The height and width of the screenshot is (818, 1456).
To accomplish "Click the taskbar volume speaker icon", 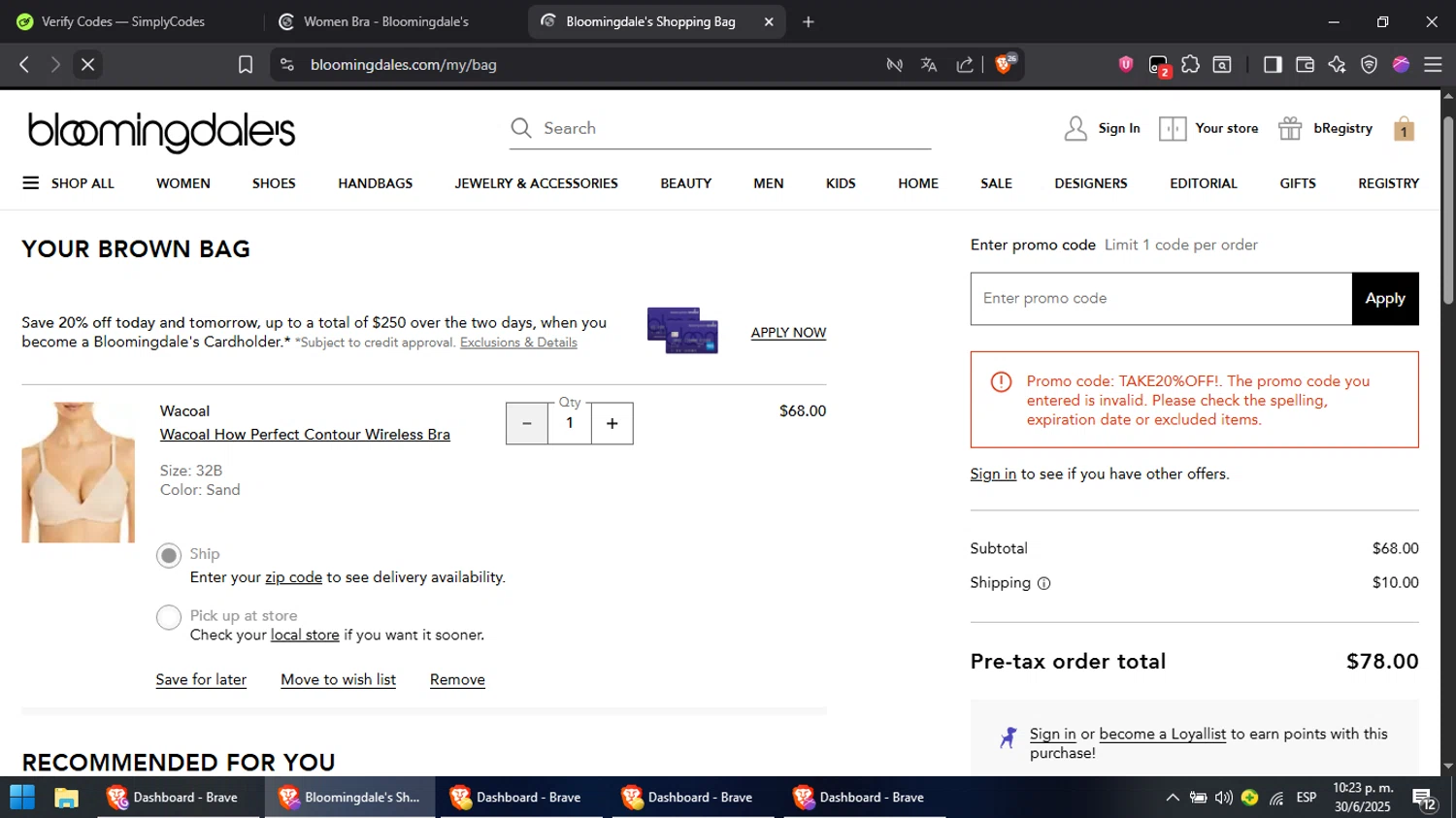I will click(1224, 798).
